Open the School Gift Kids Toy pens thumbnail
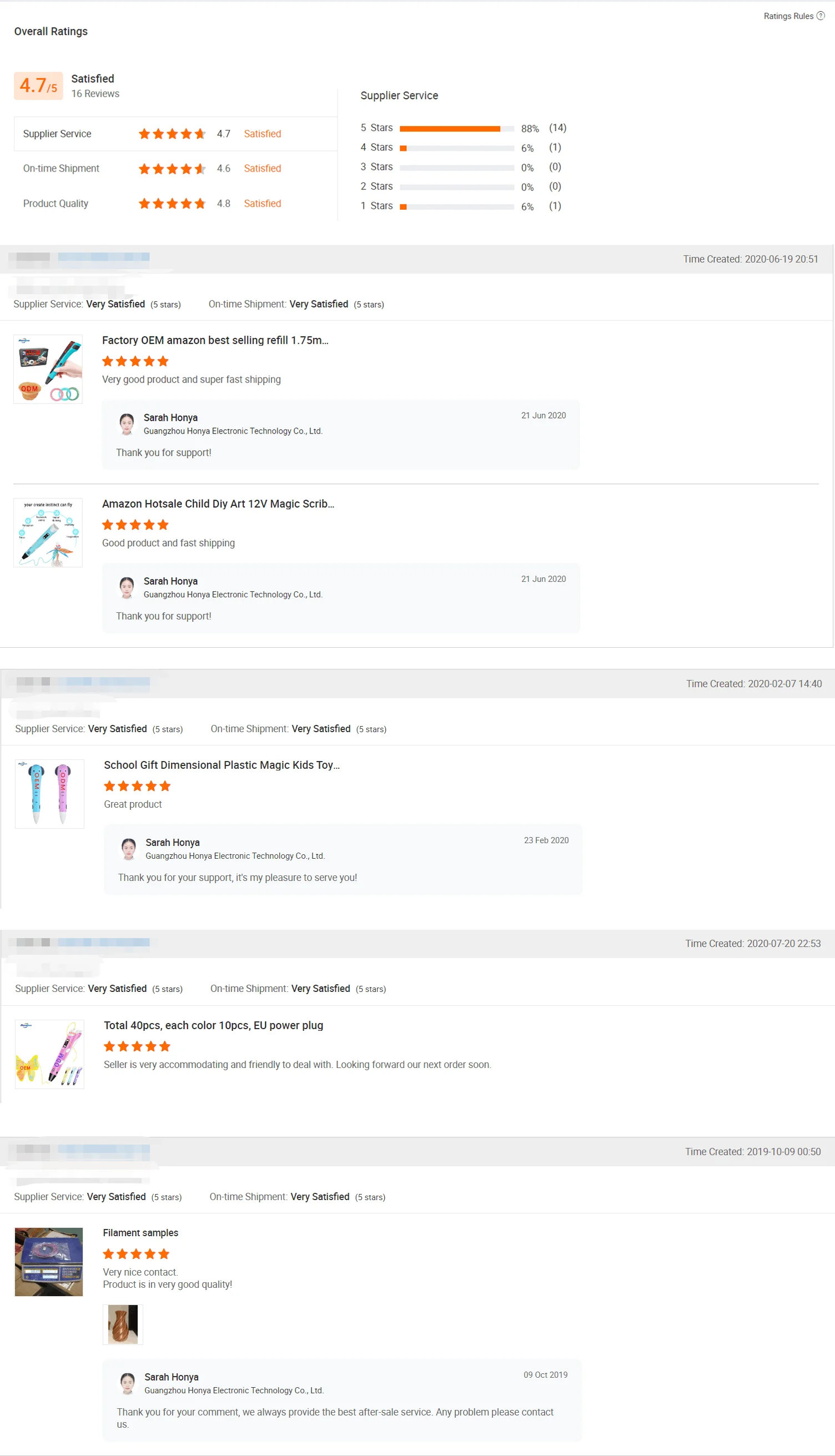This screenshot has width=835, height=1456. [x=49, y=794]
